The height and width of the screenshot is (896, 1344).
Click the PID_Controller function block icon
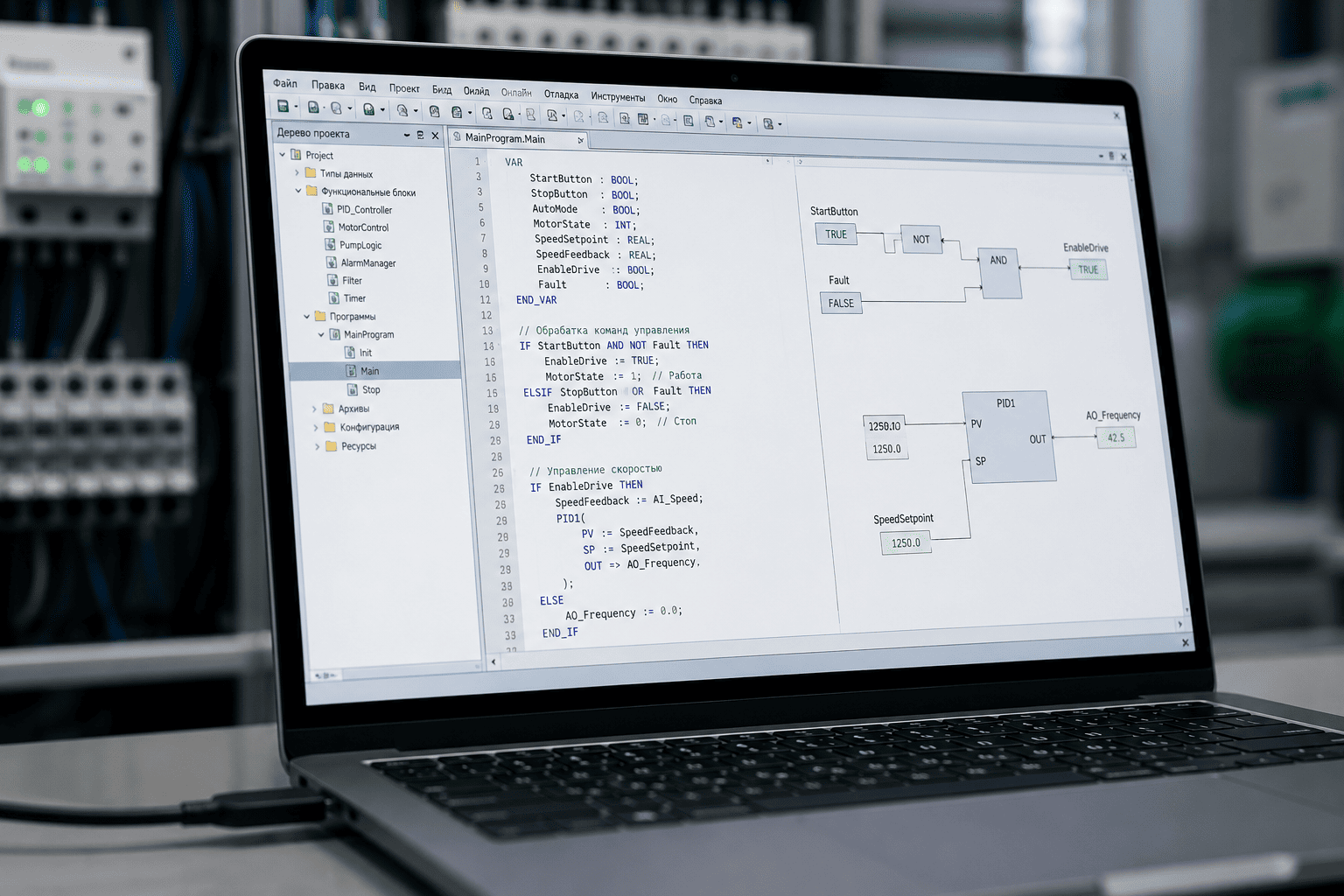pos(327,209)
